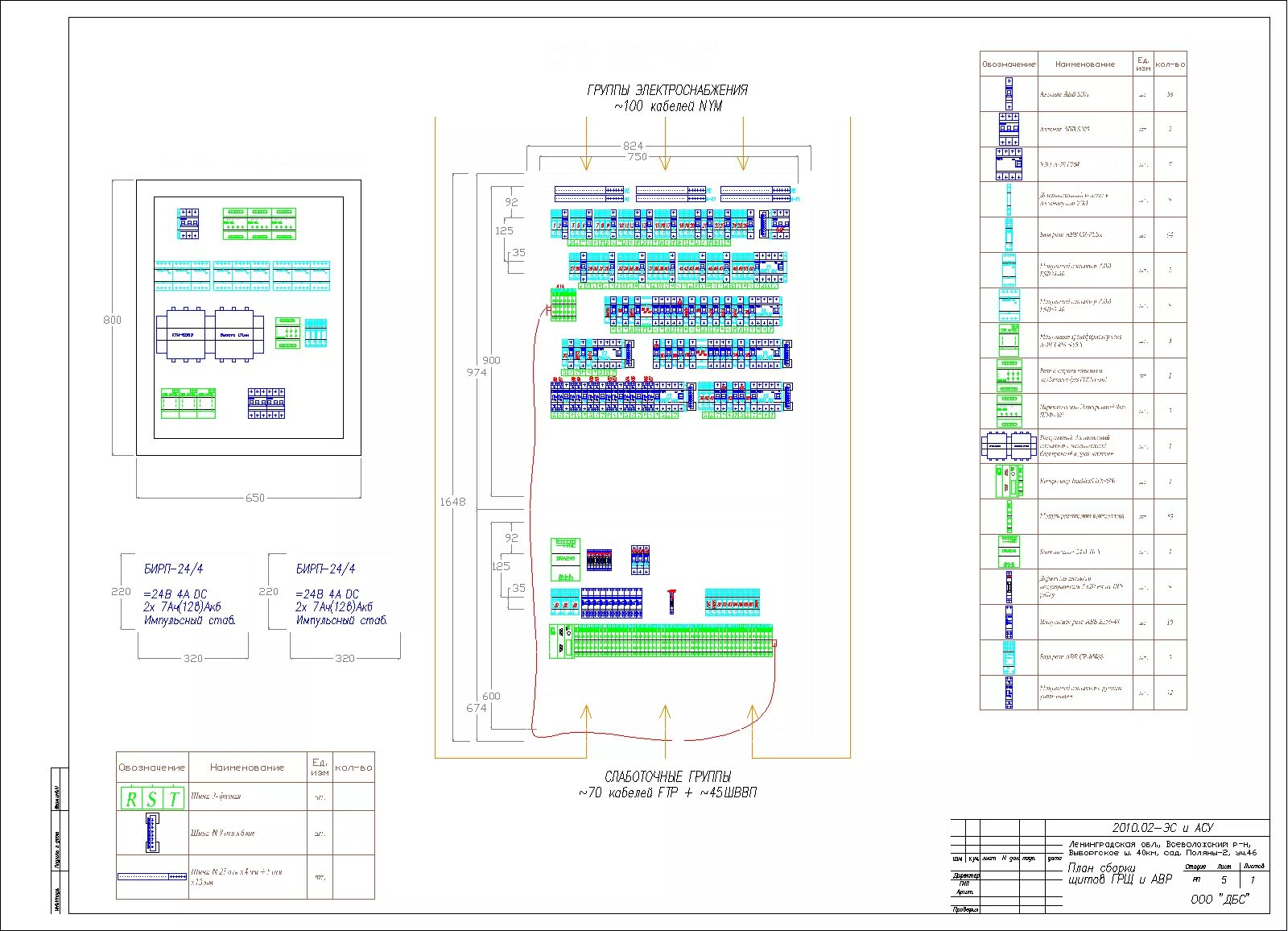
Task: Select the 'ГРУППЫ ЭЛЕКТРОСНАБЖЕНИЯ' heading
Action: [x=667, y=90]
